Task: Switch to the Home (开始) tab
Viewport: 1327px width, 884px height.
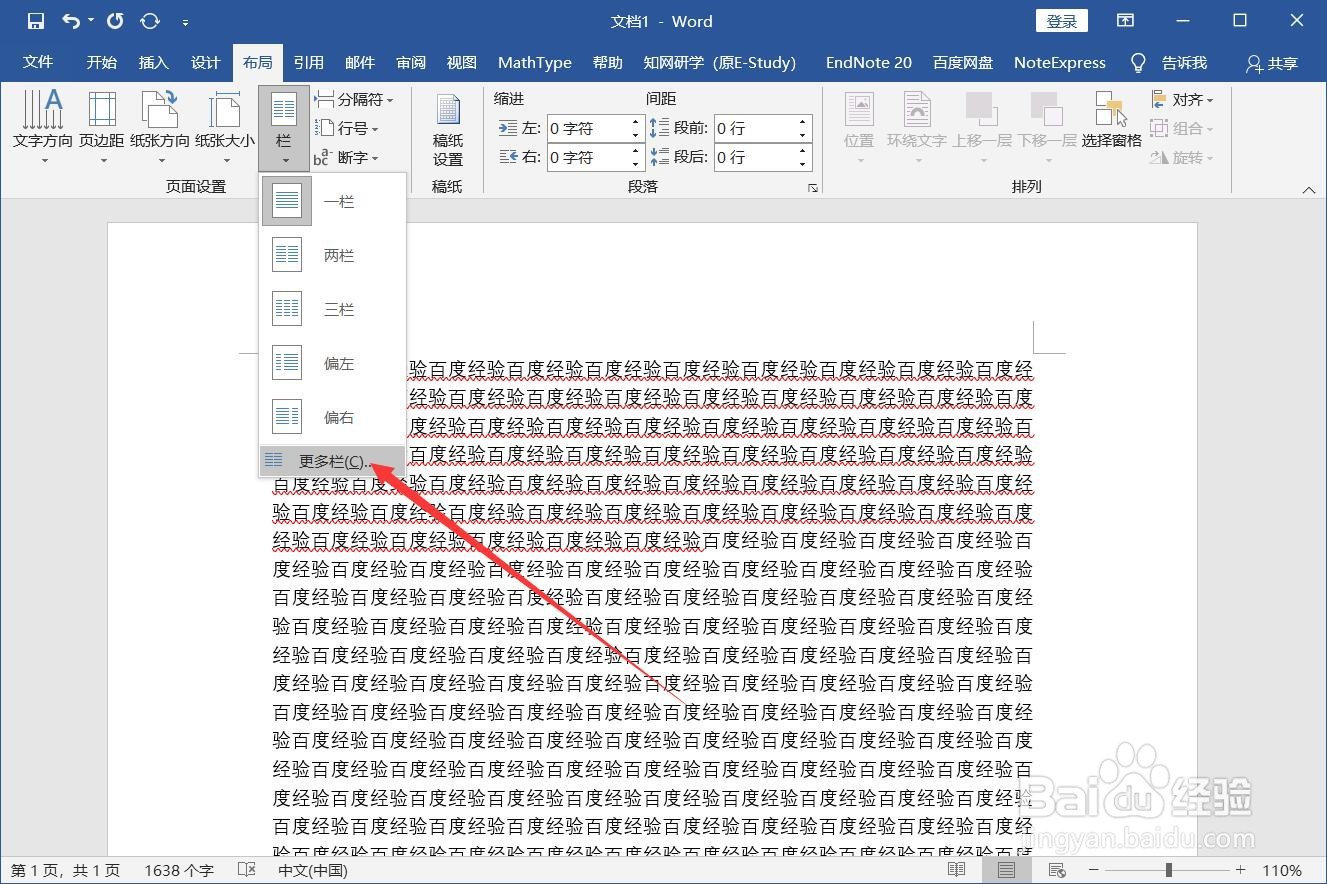Action: click(x=101, y=62)
